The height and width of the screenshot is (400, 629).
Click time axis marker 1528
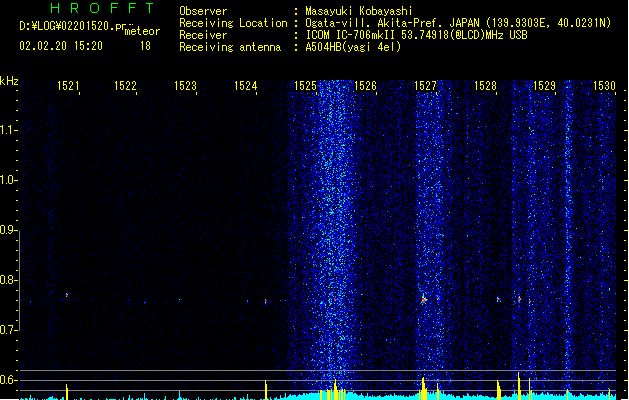(x=485, y=86)
